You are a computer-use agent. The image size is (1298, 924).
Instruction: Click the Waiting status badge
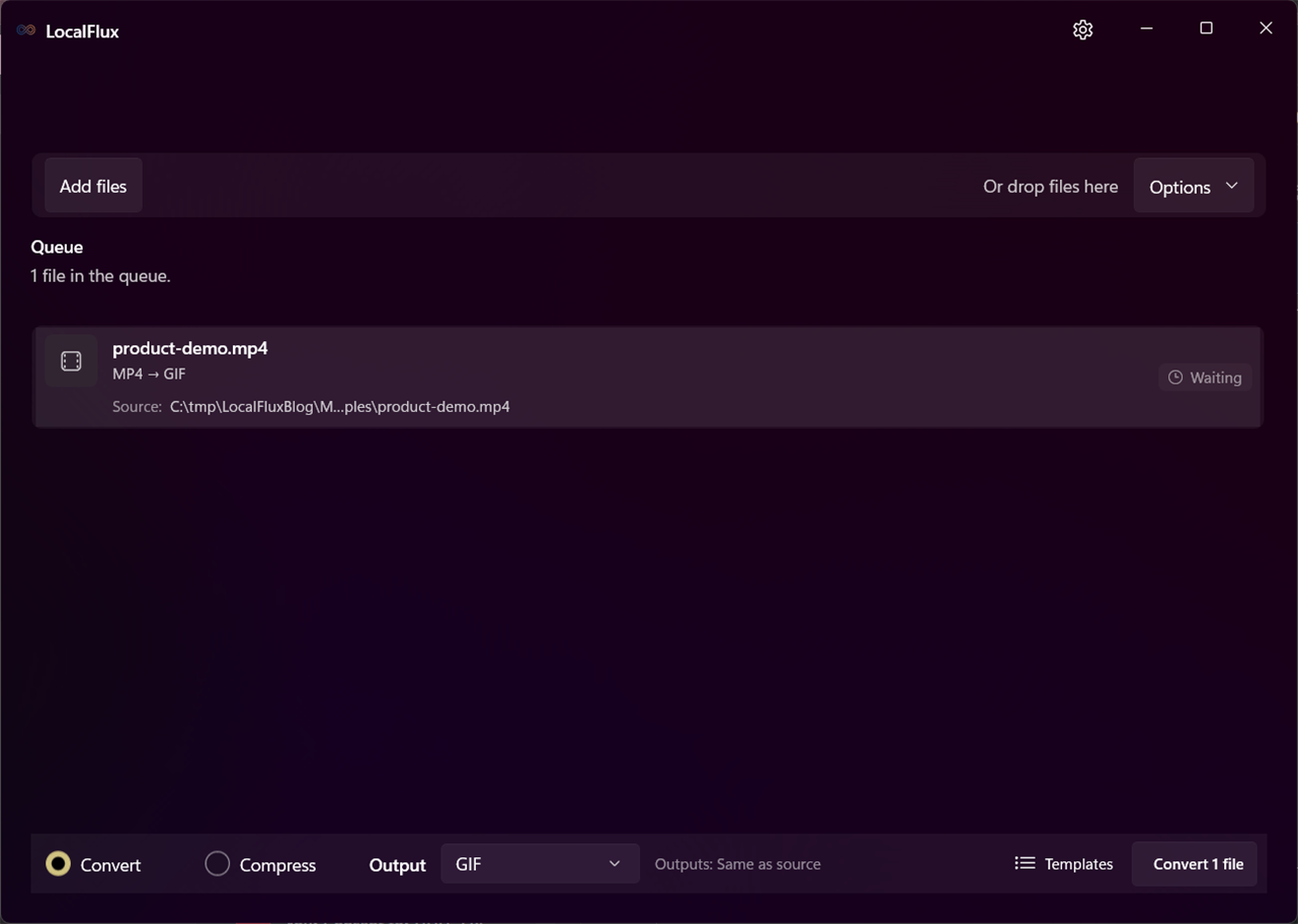[x=1205, y=377]
